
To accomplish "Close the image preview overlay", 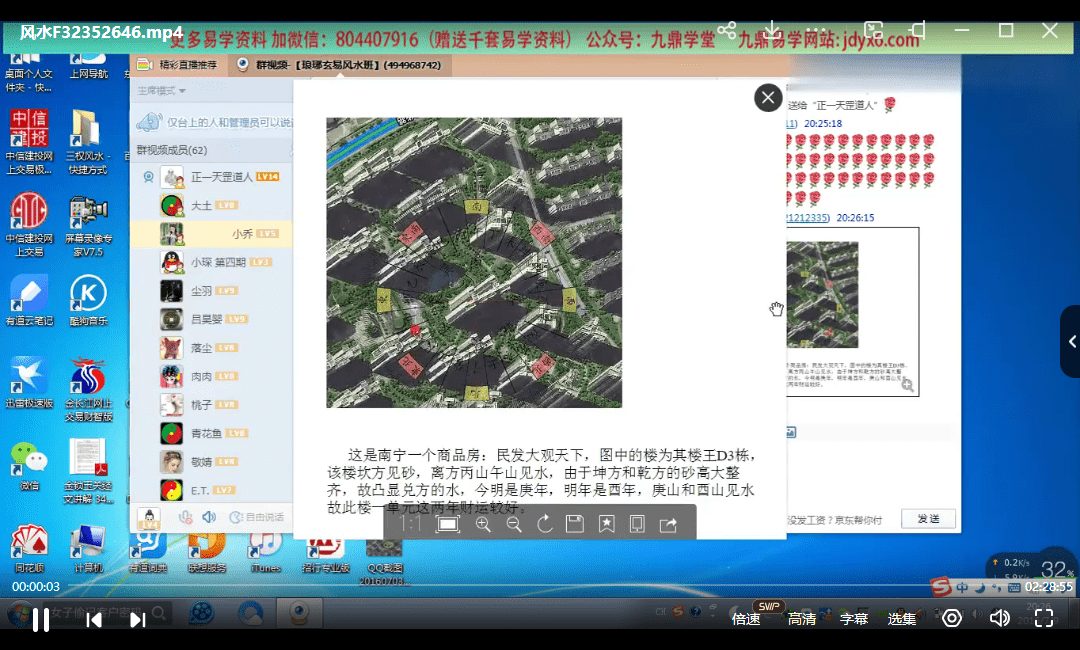I will pyautogui.click(x=768, y=97).
